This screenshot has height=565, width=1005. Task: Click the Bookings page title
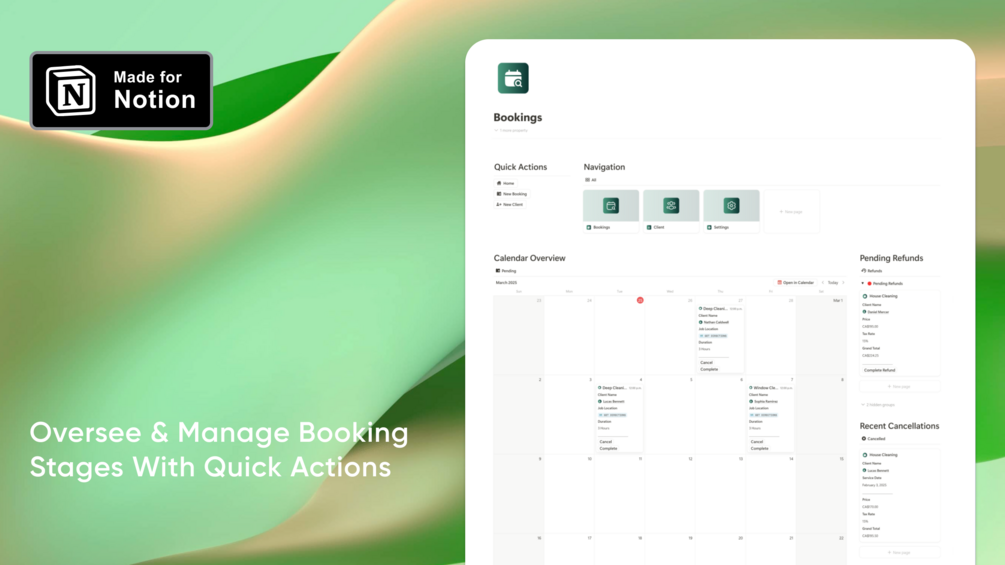(518, 117)
